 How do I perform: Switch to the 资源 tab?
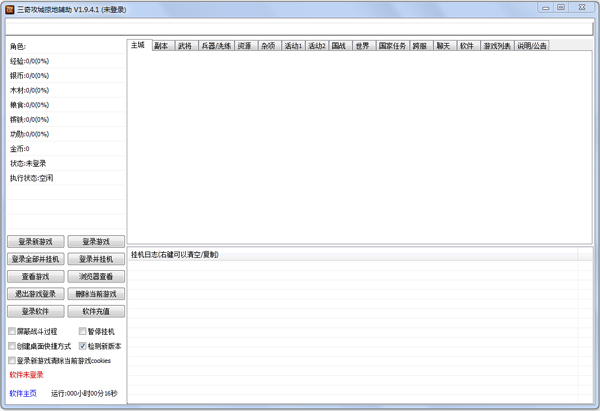pyautogui.click(x=246, y=46)
